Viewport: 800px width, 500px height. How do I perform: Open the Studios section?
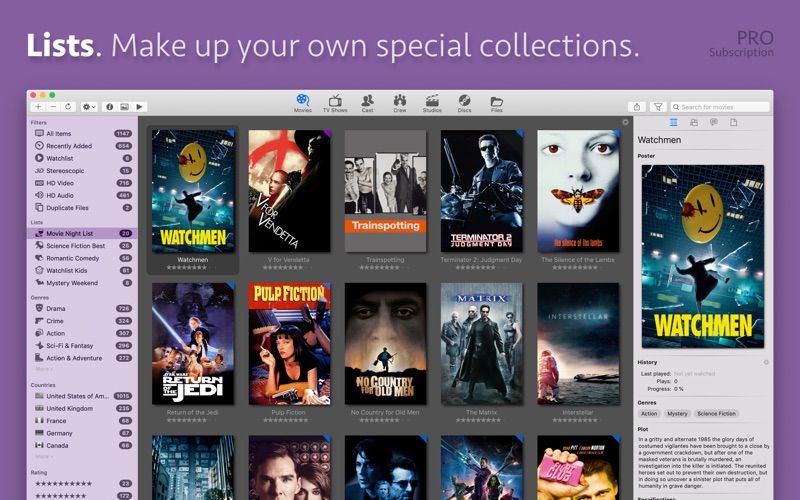432,103
